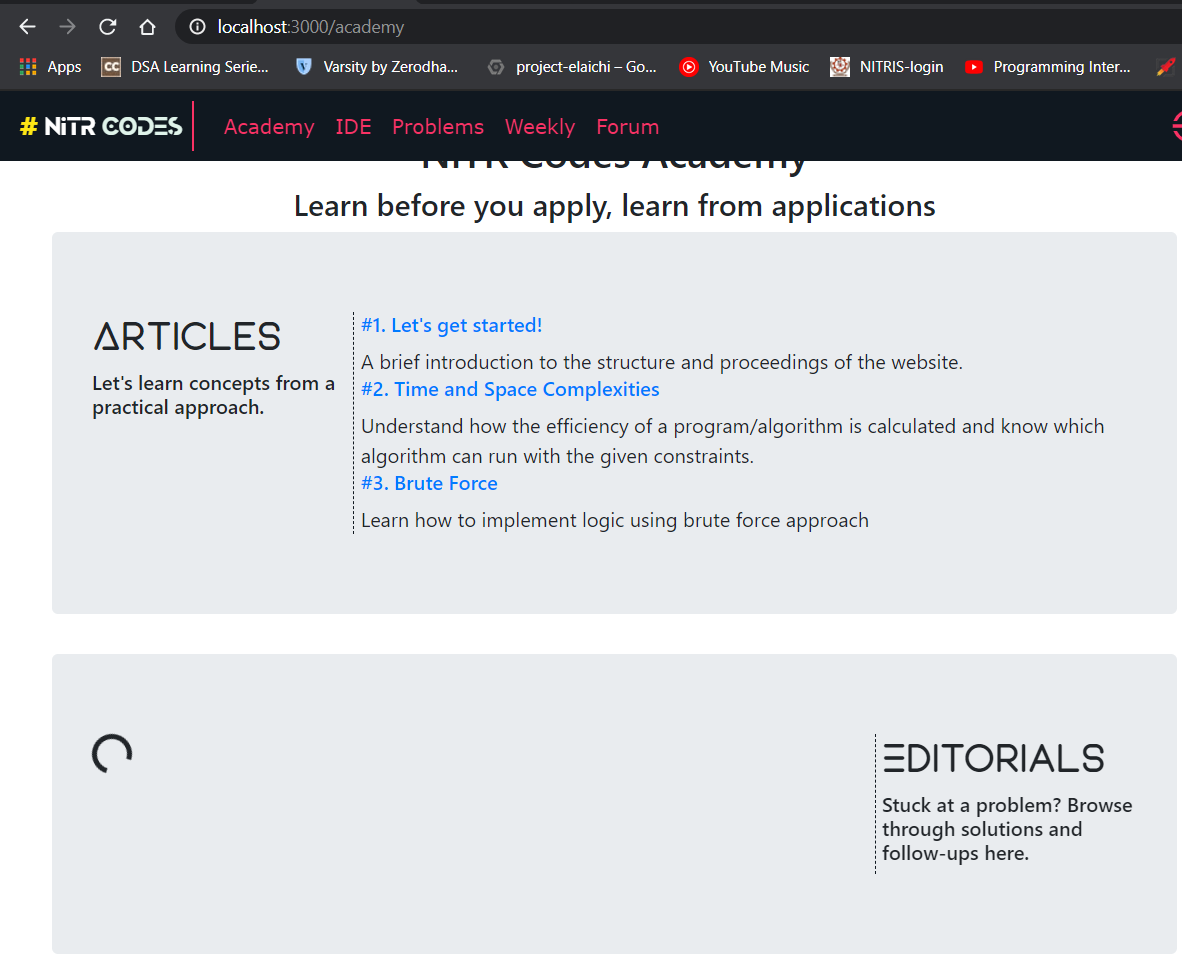Click the localhost:3000/academy address bar

tap(678, 27)
